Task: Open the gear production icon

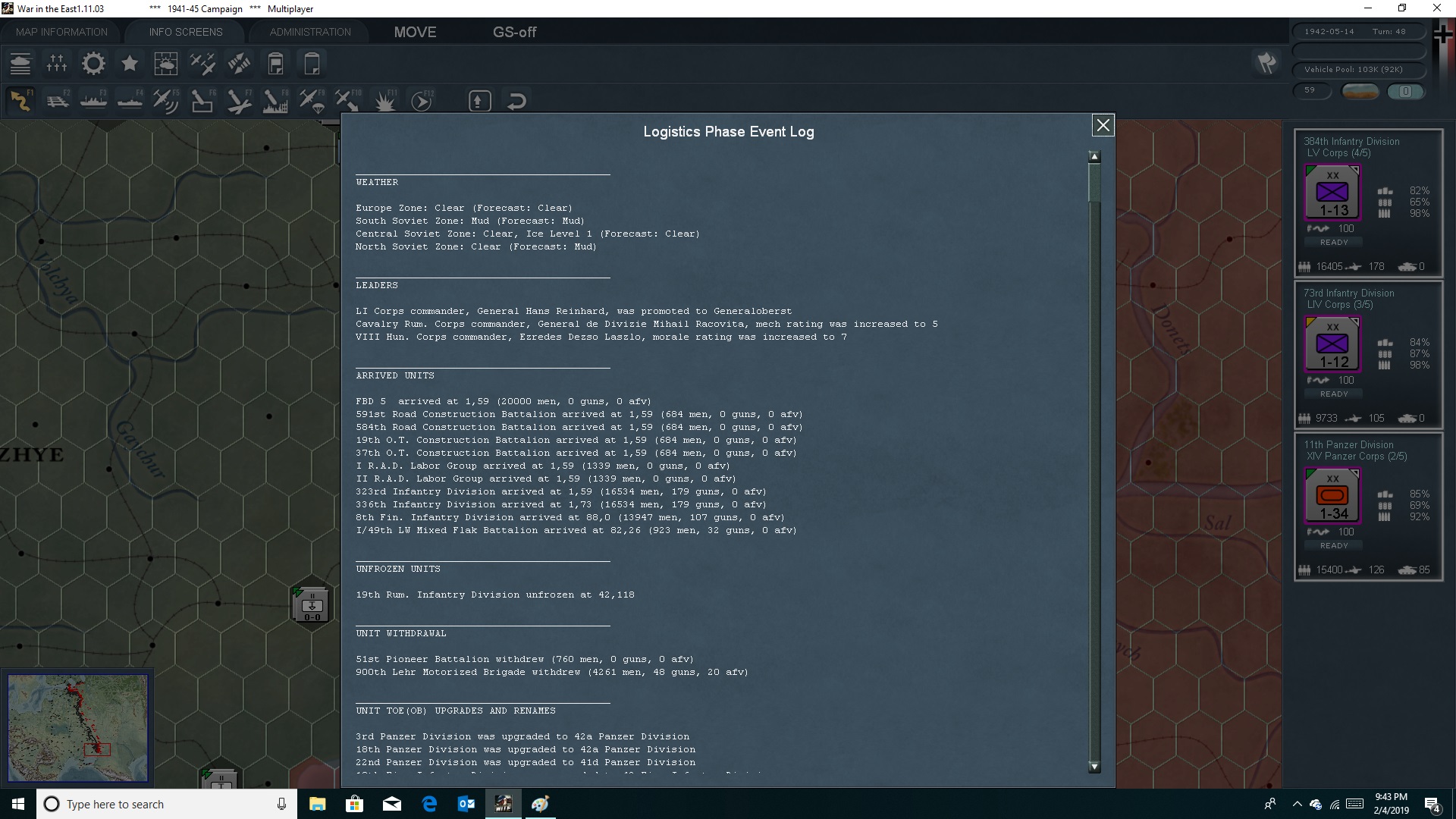Action: pos(93,64)
